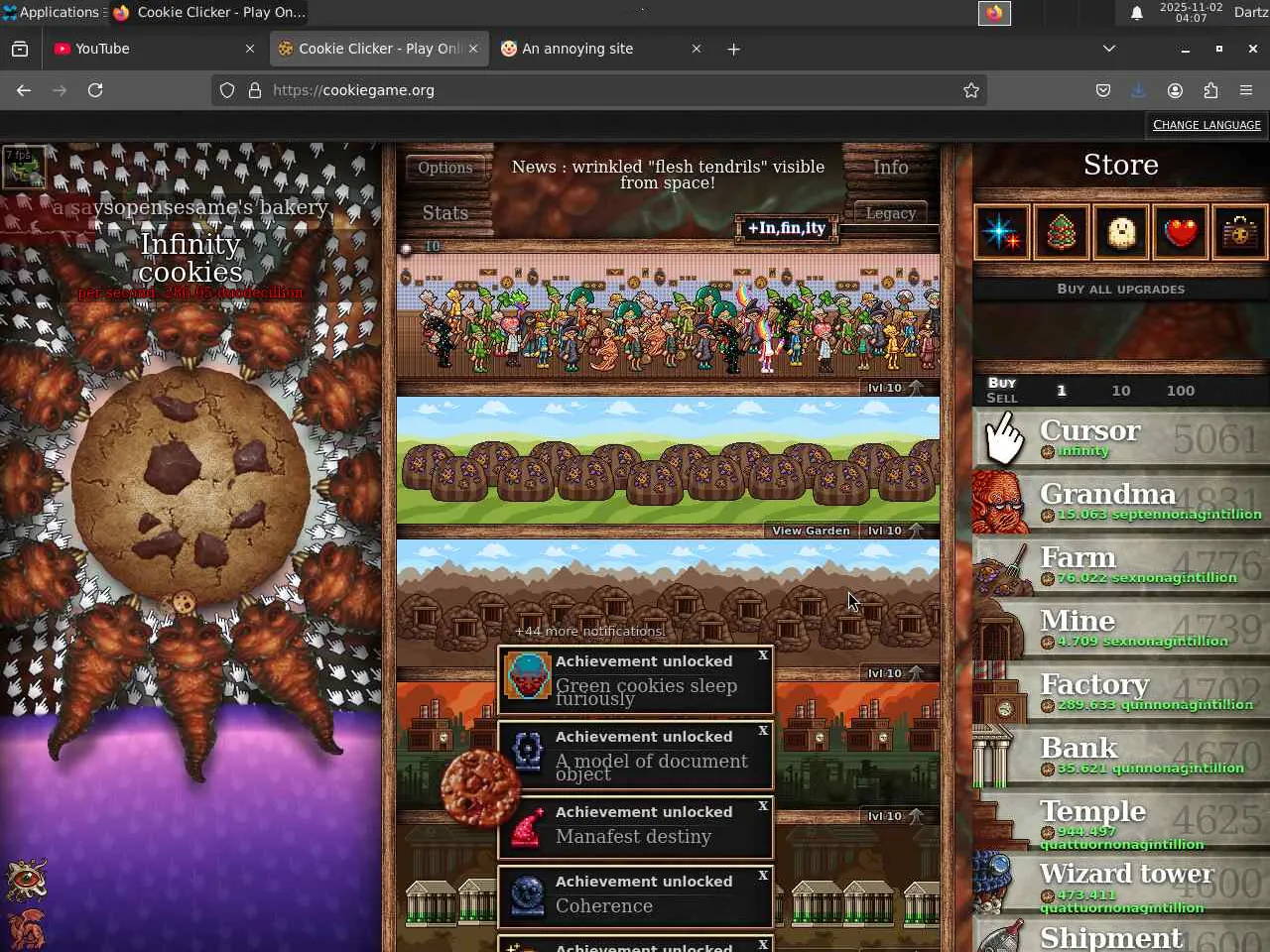Show site security lock information

coord(255,90)
